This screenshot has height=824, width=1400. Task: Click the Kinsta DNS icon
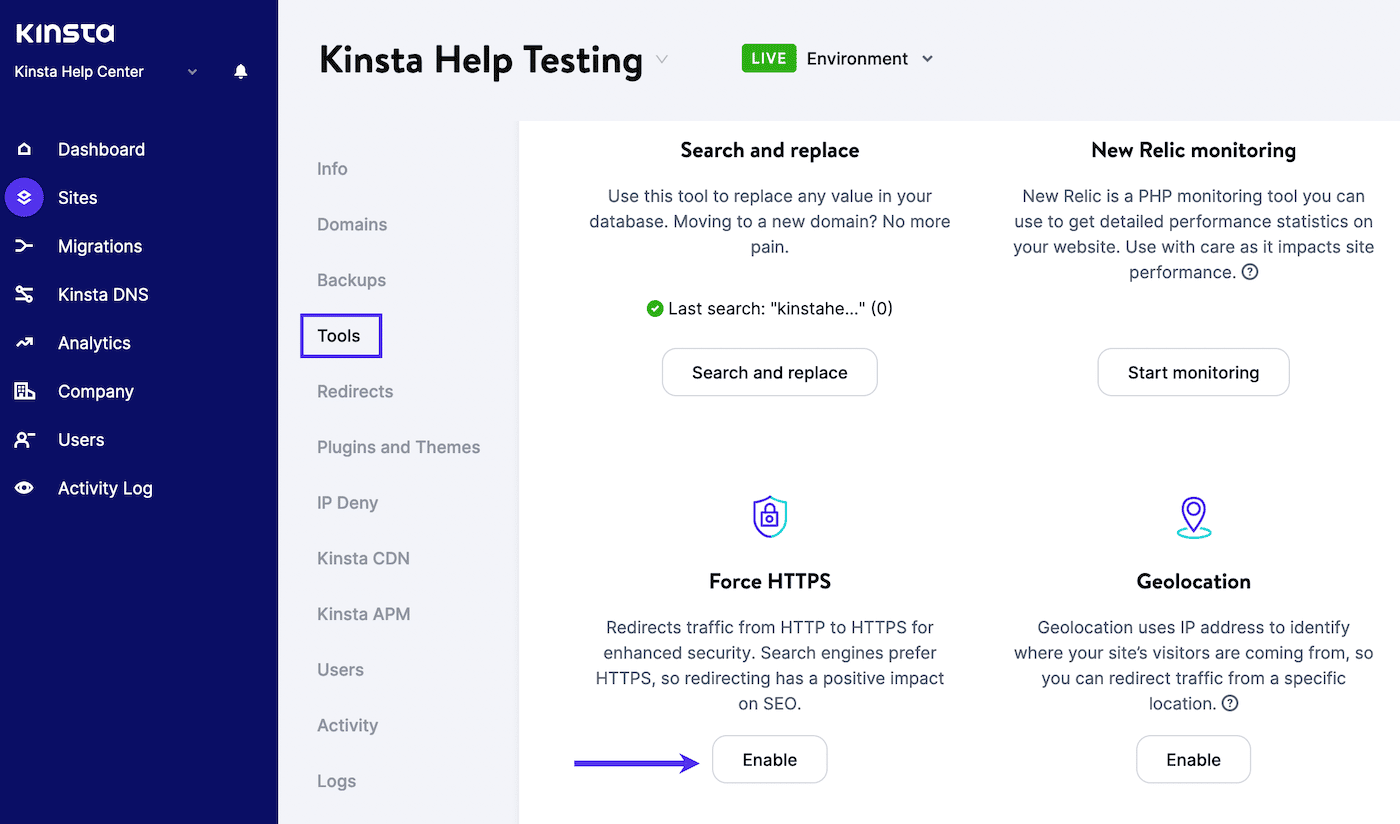pyautogui.click(x=24, y=295)
